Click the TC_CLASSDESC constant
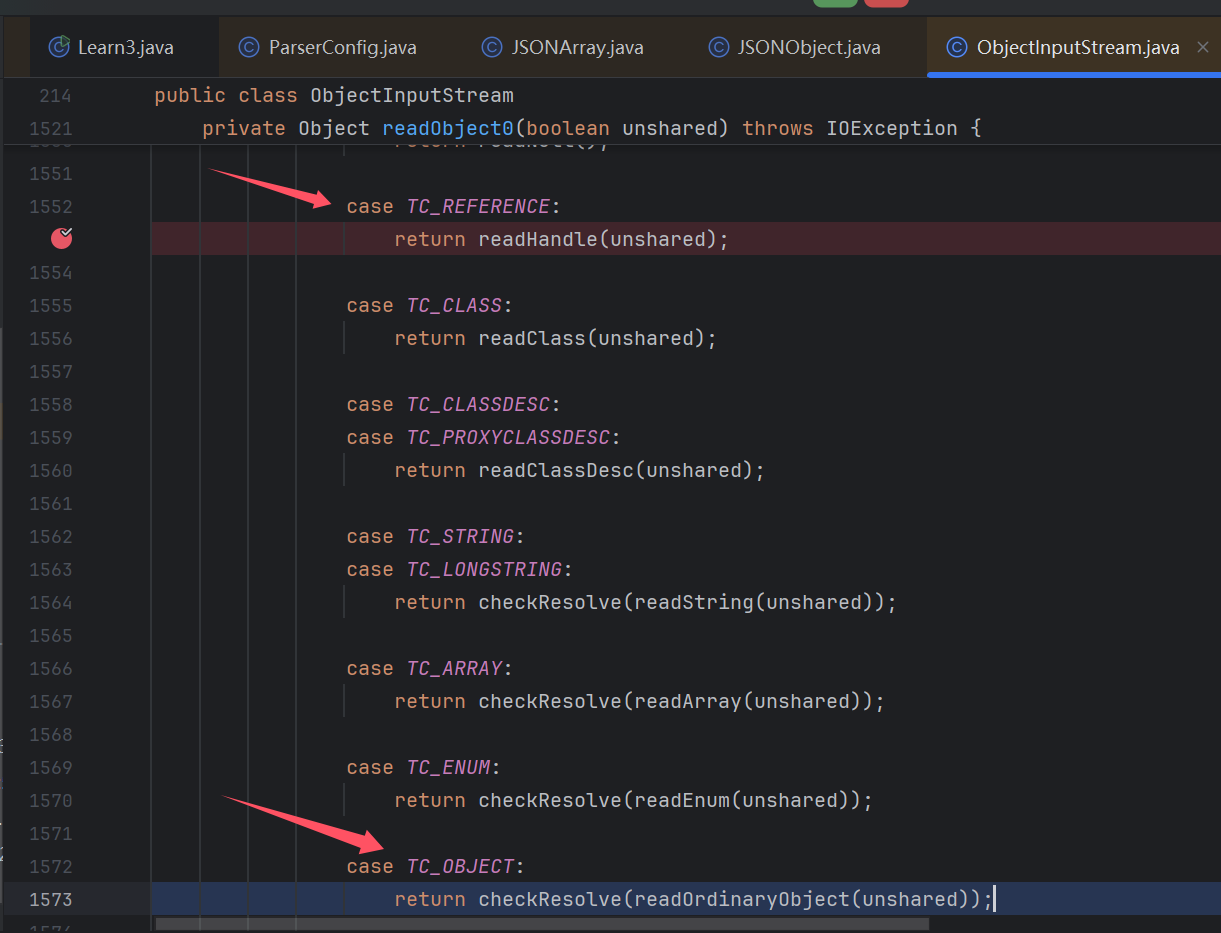Screen dimensions: 1221x933 (478, 404)
